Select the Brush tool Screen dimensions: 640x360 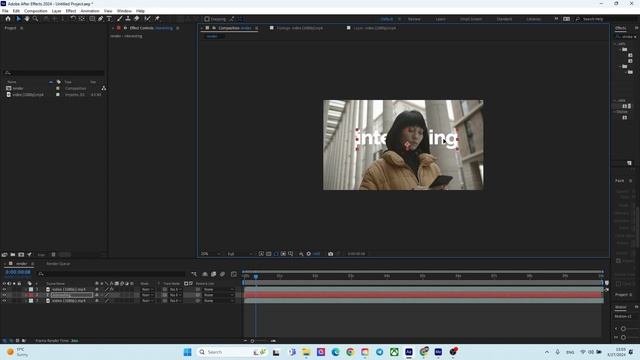[120, 19]
